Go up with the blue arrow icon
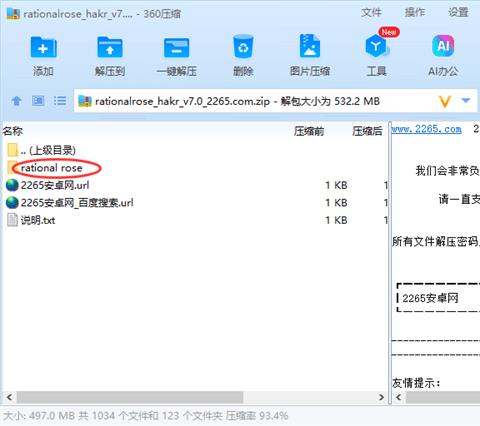This screenshot has height=426, width=480. click(17, 101)
